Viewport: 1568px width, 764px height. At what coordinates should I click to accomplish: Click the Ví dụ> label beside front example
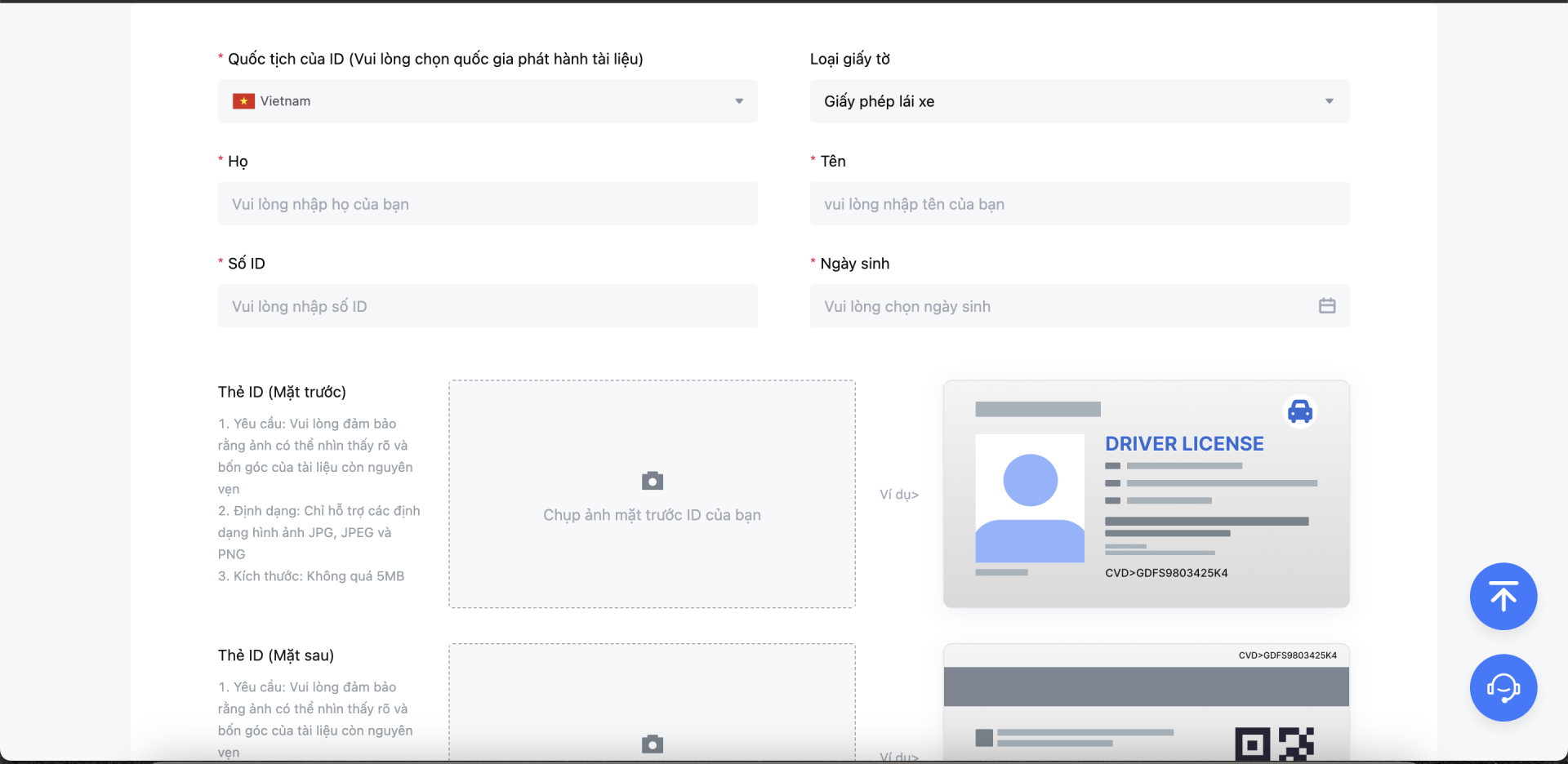(x=899, y=495)
